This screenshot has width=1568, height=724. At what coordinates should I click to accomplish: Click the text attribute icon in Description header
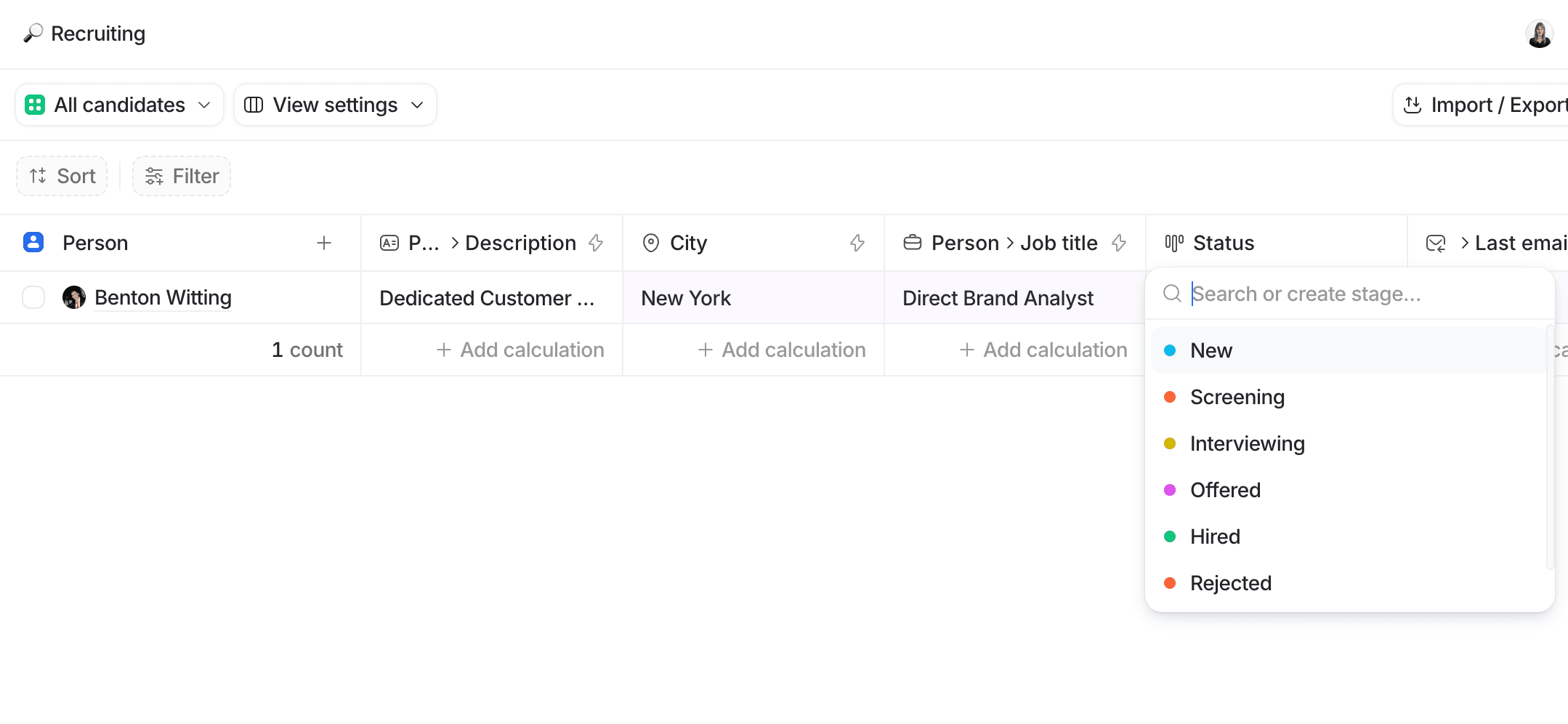pos(389,243)
